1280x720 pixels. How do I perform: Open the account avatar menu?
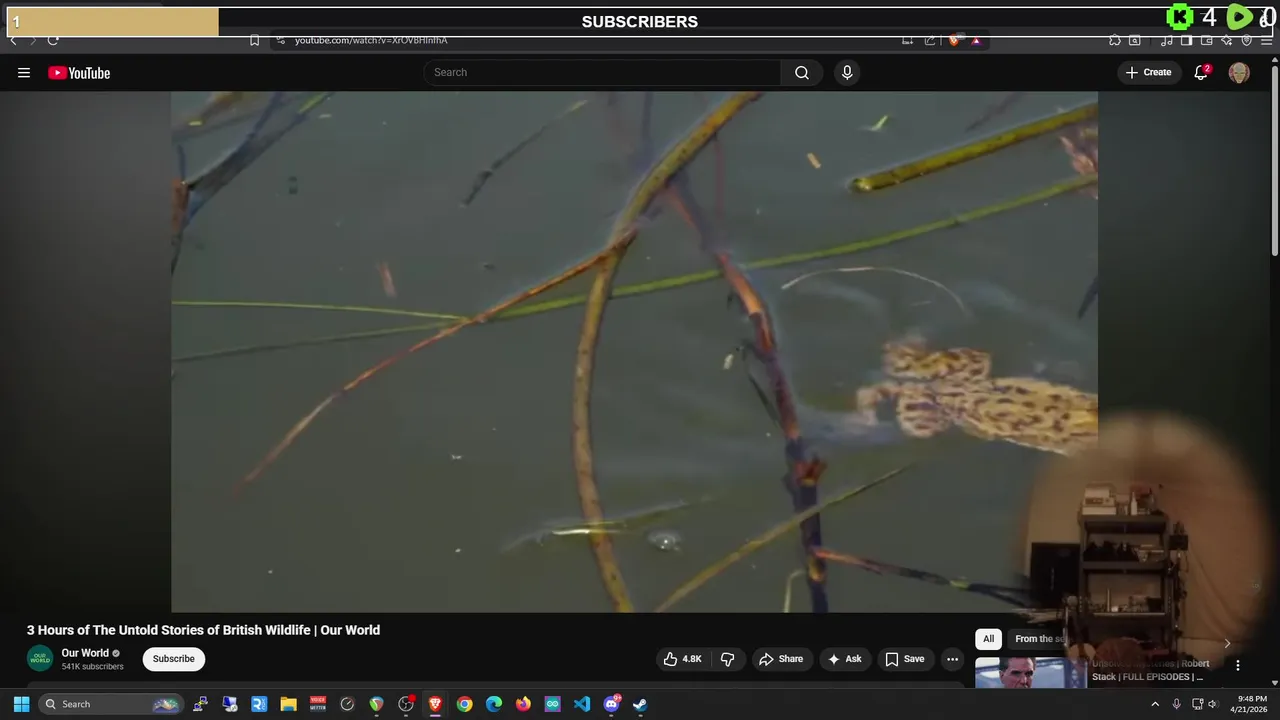pyautogui.click(x=1239, y=72)
